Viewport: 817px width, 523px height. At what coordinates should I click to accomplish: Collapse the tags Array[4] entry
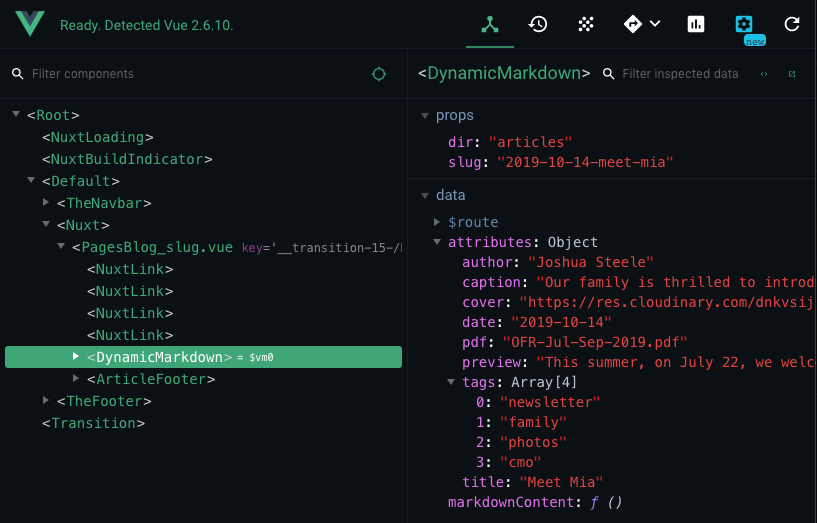(451, 382)
